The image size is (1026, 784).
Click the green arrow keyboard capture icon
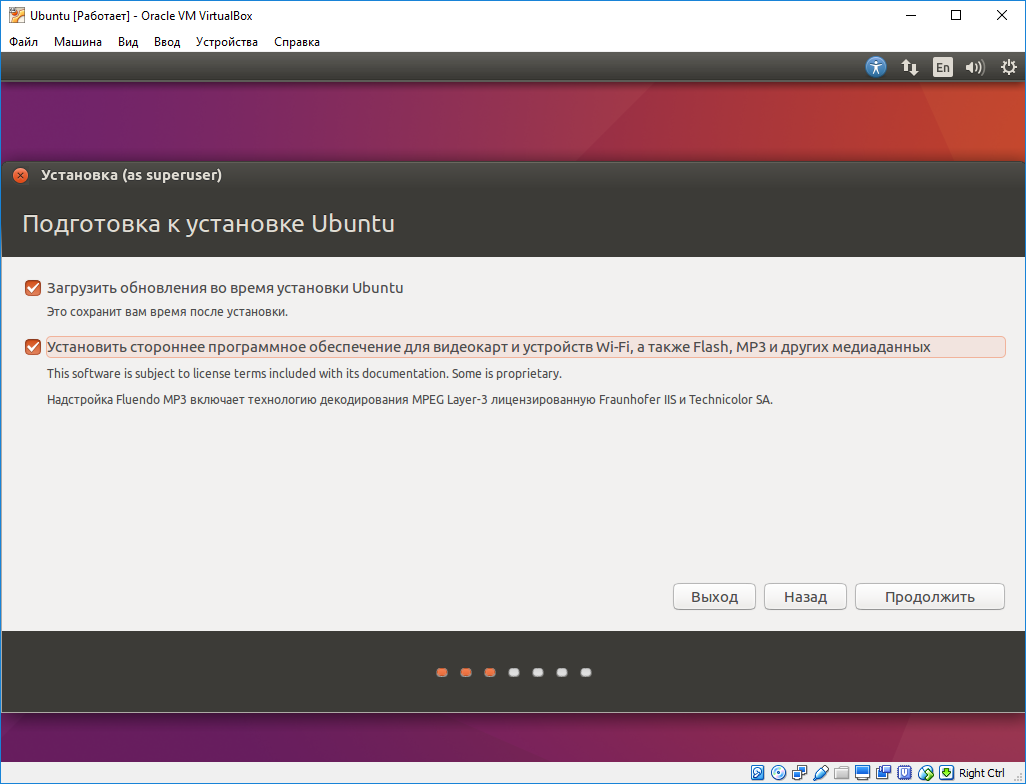coord(946,772)
